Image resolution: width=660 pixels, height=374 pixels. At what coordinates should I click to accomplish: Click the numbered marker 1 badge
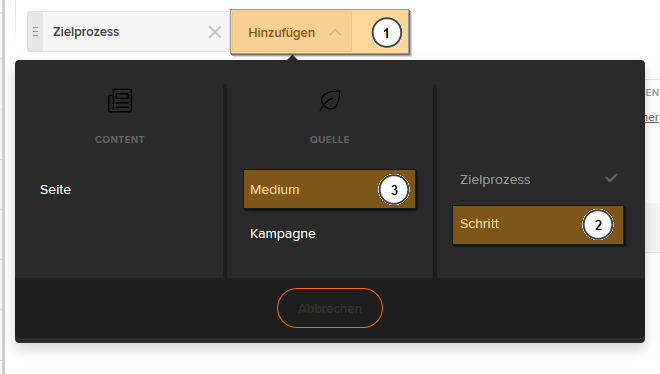coord(386,33)
